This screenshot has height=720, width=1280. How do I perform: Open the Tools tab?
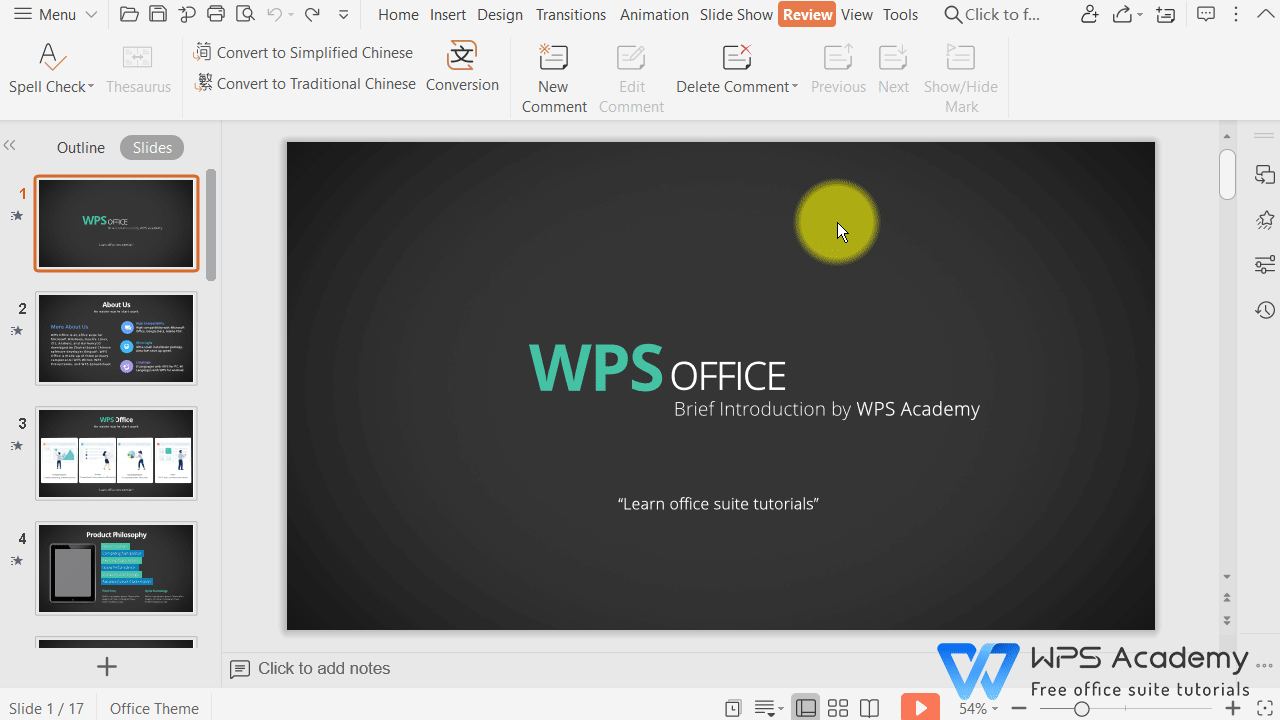[900, 14]
